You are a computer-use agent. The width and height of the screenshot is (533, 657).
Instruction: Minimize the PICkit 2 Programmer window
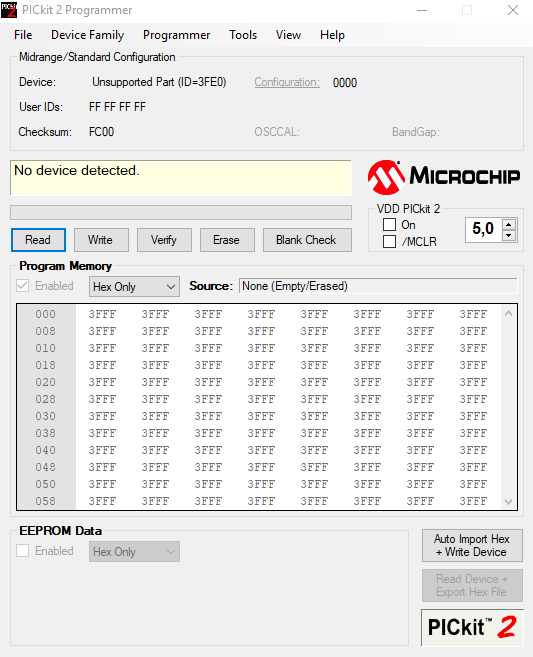422,10
